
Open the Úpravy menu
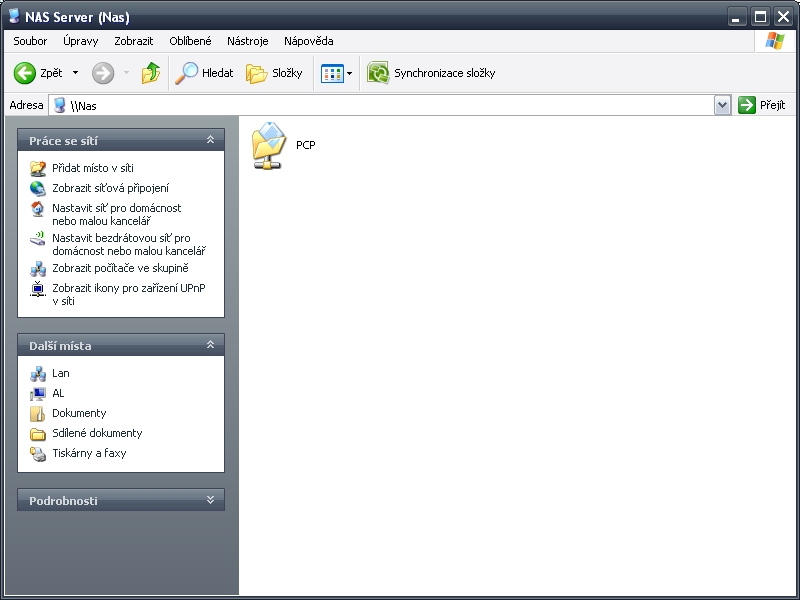click(81, 41)
